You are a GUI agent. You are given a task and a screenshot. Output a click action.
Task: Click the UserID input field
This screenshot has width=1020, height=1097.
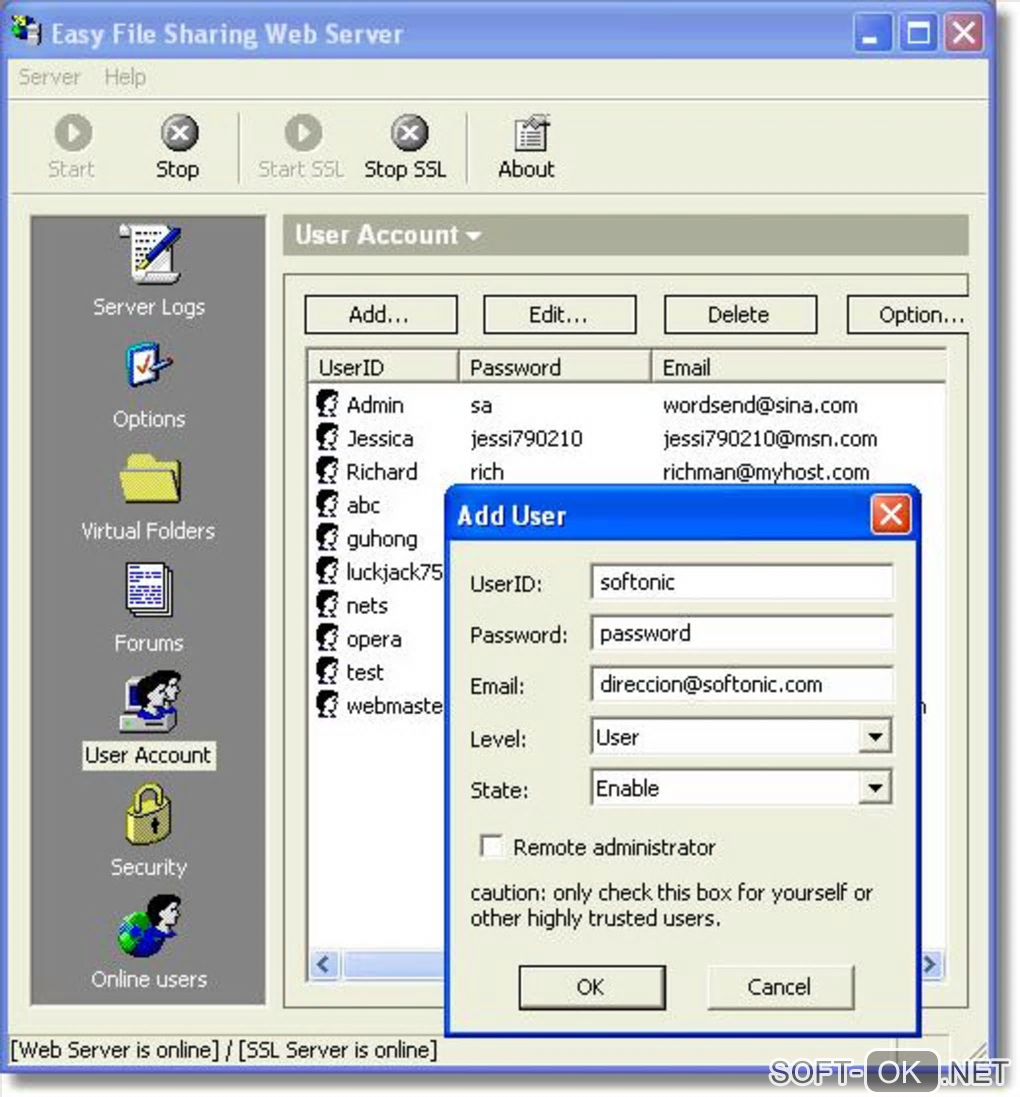click(x=742, y=582)
